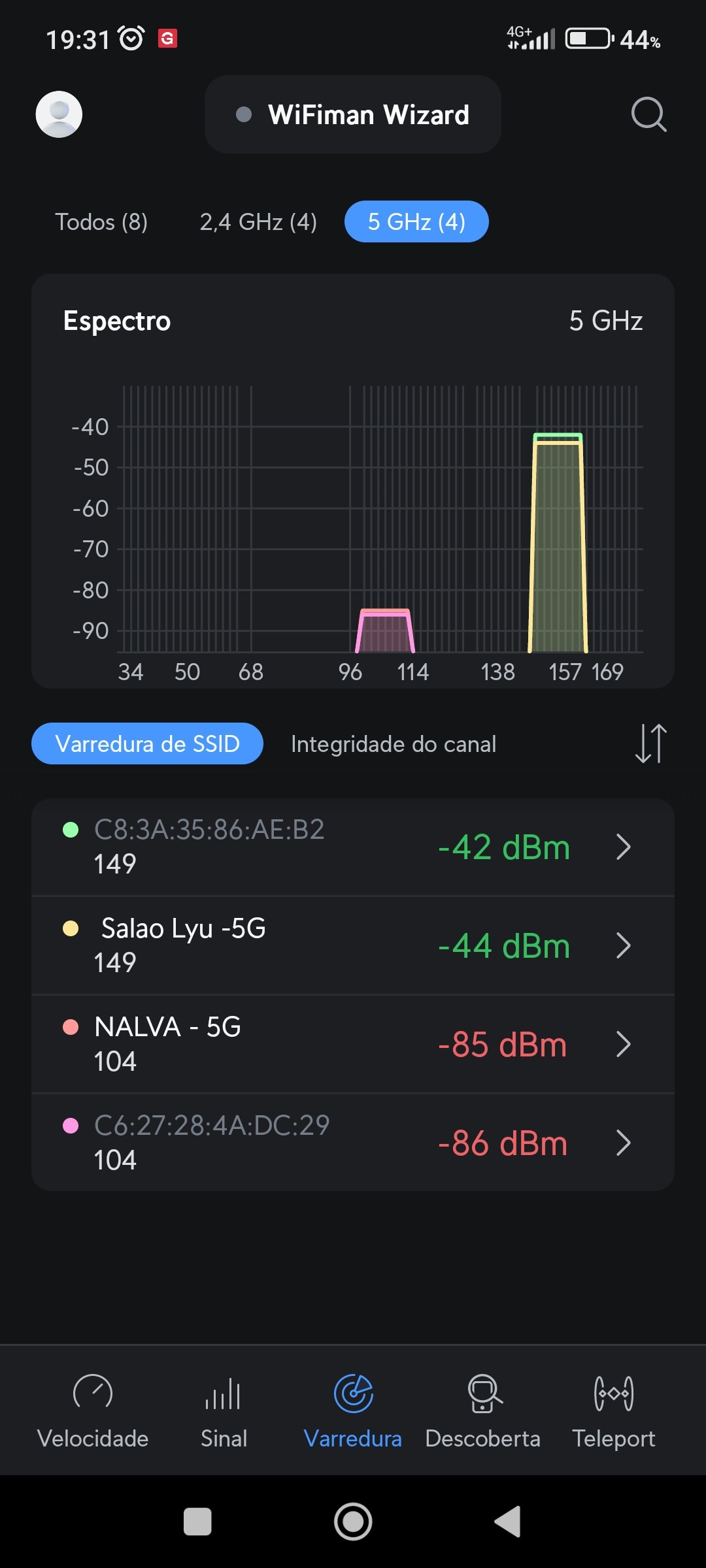
Task: Tap the Varredura scan icon
Action: pos(353,1394)
